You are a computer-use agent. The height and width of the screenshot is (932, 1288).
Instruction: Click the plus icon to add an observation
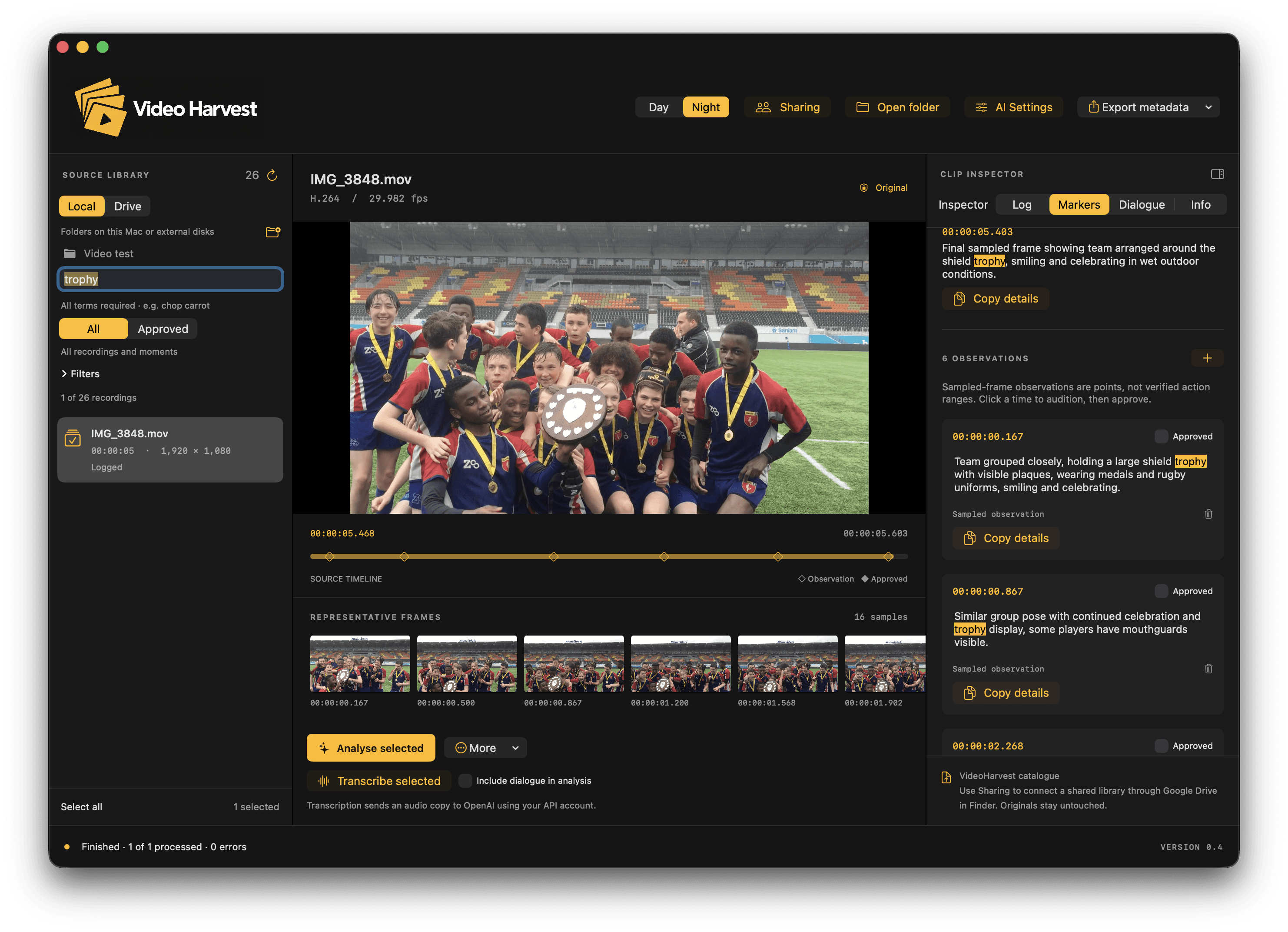click(x=1207, y=358)
